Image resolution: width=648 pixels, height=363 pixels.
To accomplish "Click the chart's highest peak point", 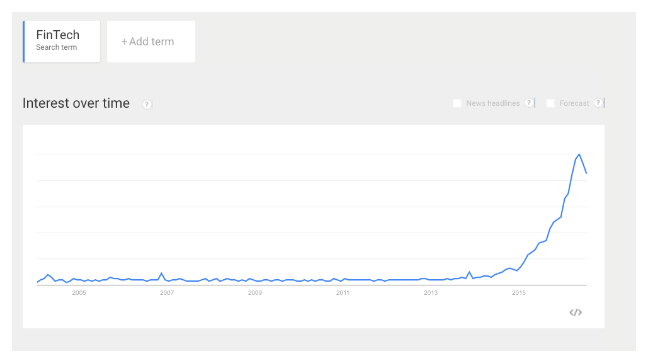I will [x=579, y=155].
